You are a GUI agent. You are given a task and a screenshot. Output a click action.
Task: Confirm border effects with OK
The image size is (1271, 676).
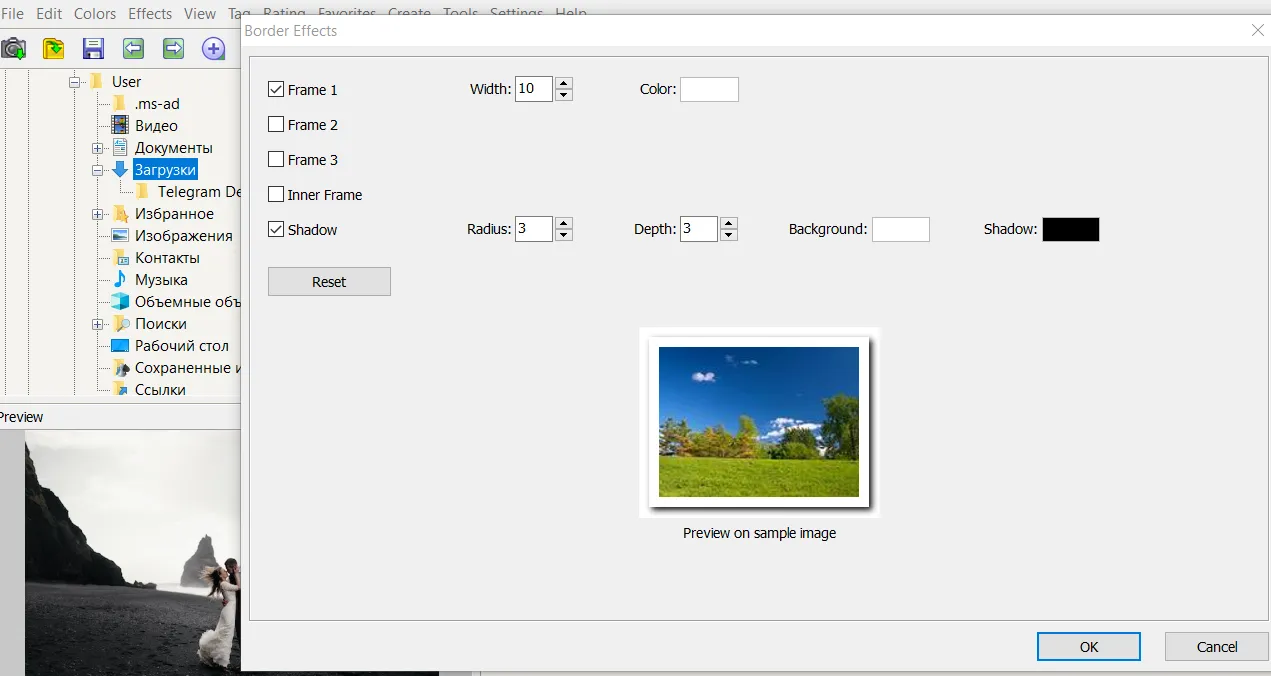click(1088, 647)
